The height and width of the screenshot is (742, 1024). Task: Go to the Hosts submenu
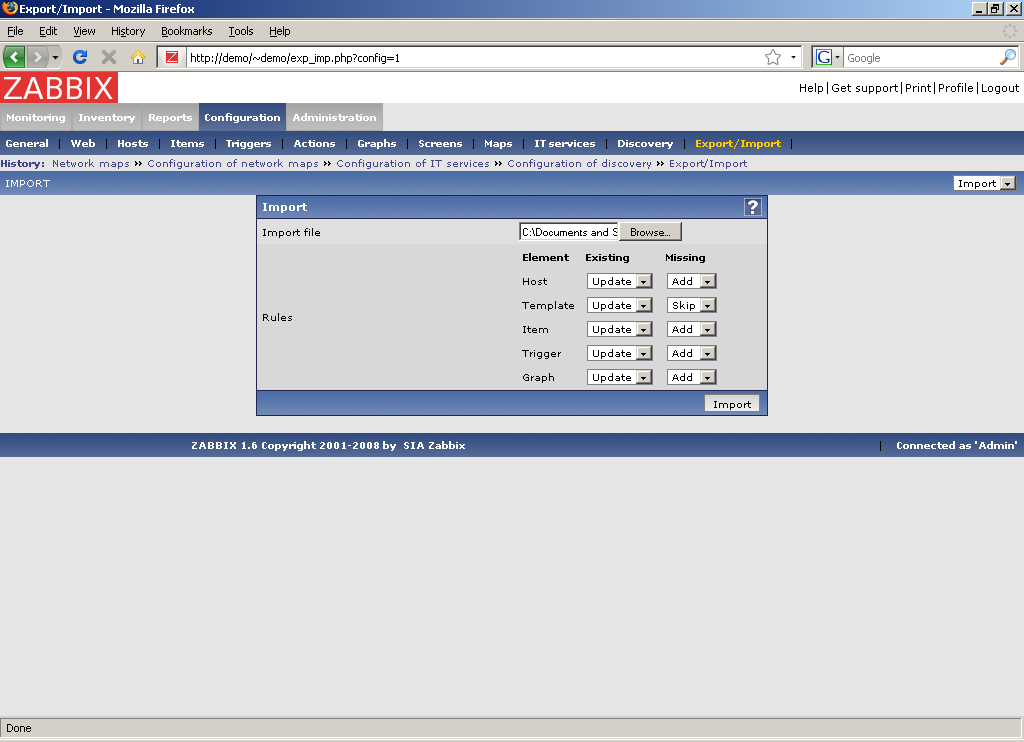(x=133, y=144)
